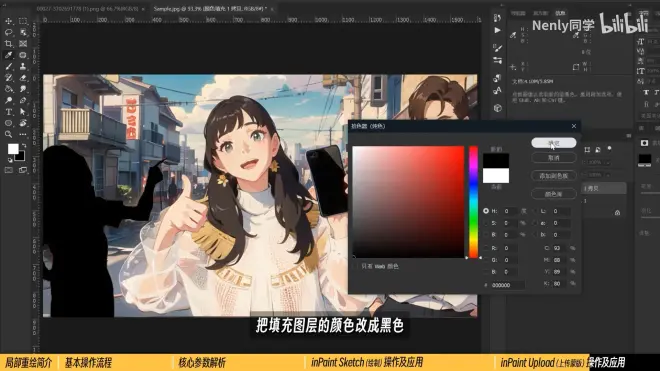
Task: Select the Object Selection tool
Action: [x=23, y=32]
